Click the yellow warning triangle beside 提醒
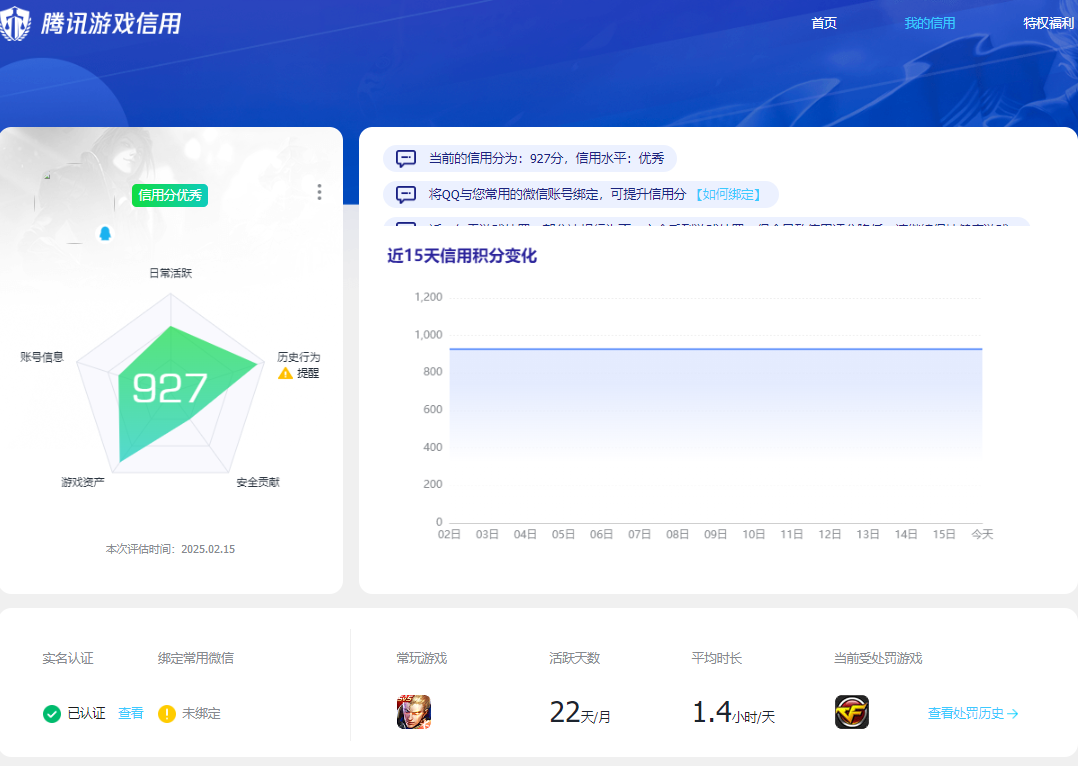Viewport: 1078px width, 766px height. (285, 373)
